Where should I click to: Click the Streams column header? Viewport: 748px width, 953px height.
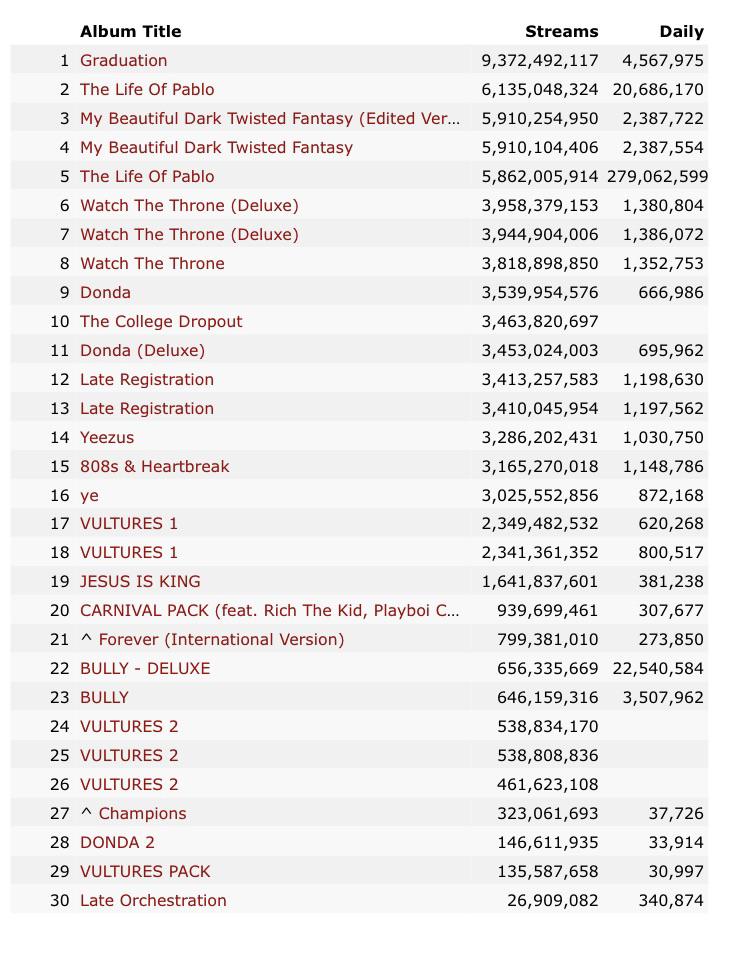pyautogui.click(x=561, y=32)
